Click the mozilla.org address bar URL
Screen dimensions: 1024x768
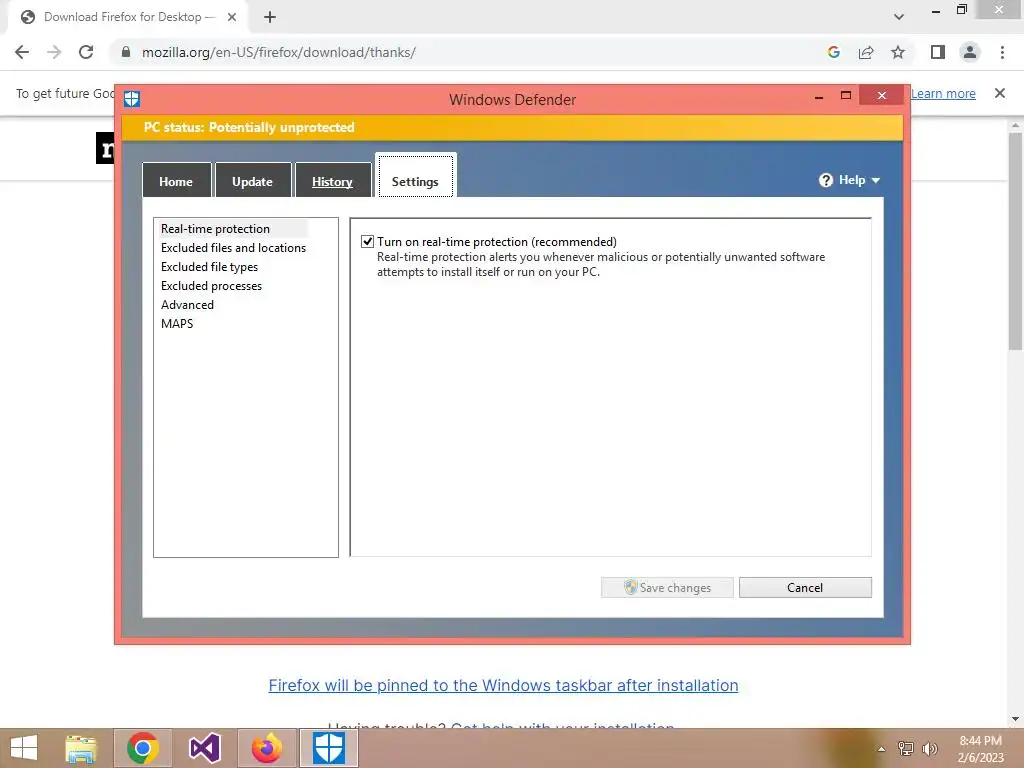(279, 52)
